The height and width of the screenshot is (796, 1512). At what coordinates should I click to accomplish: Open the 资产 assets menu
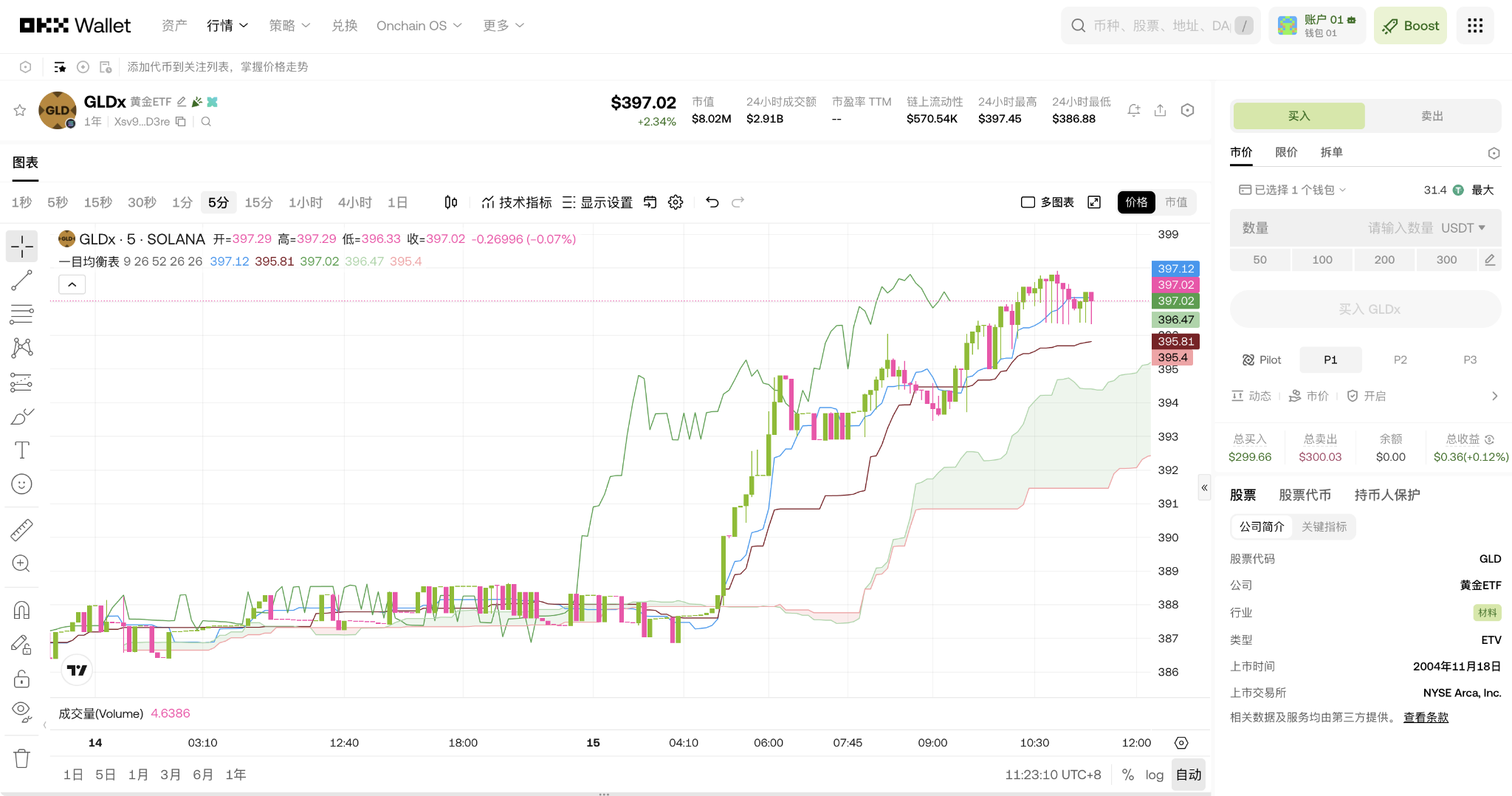174,26
